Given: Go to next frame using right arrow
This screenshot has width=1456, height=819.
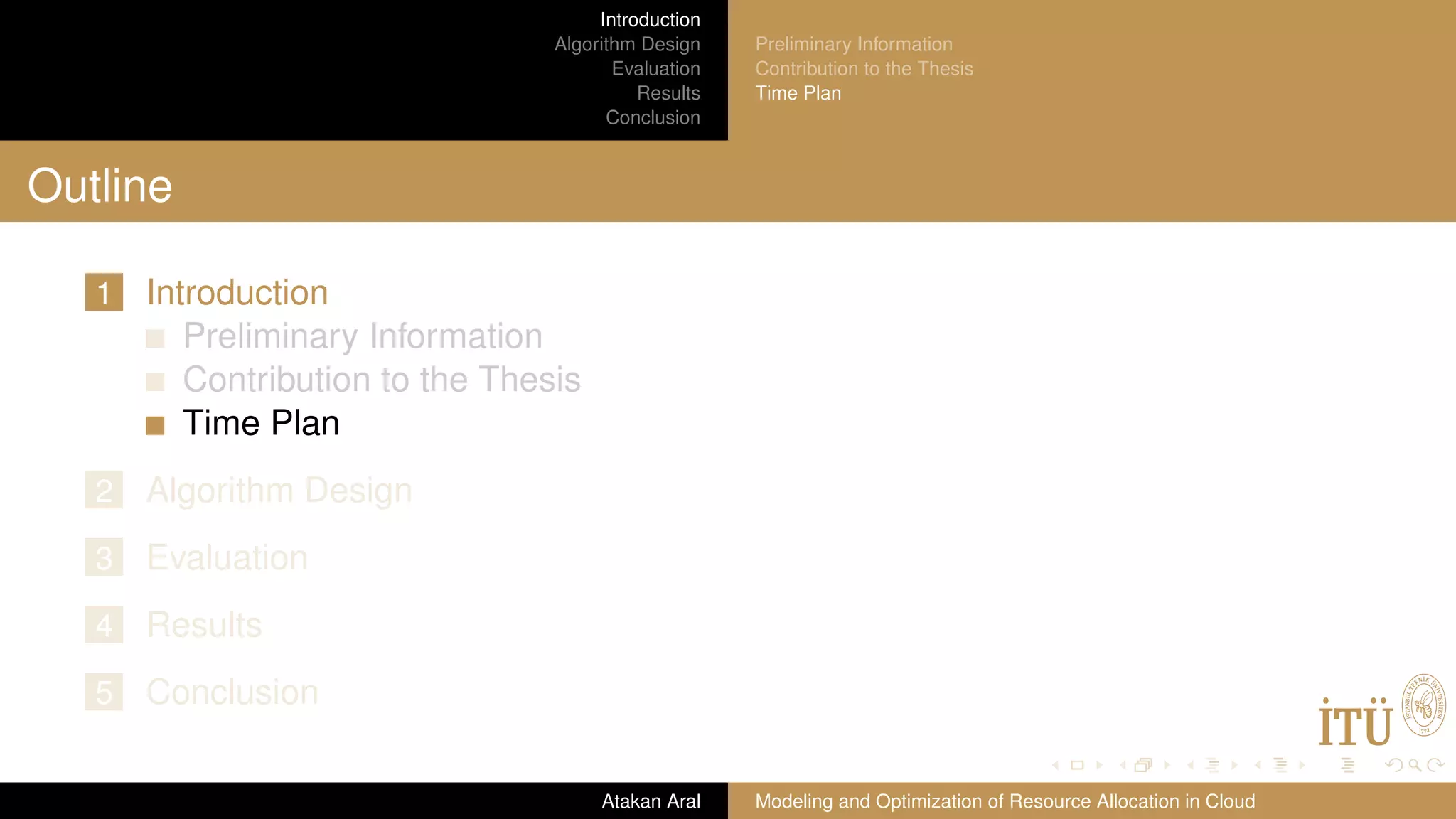Looking at the screenshot, I should click(x=1167, y=765).
